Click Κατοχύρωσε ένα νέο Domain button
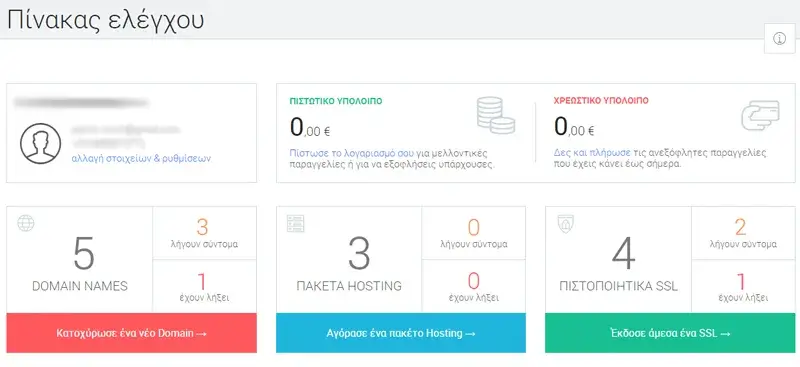This screenshot has height=367, width=800. pos(131,333)
